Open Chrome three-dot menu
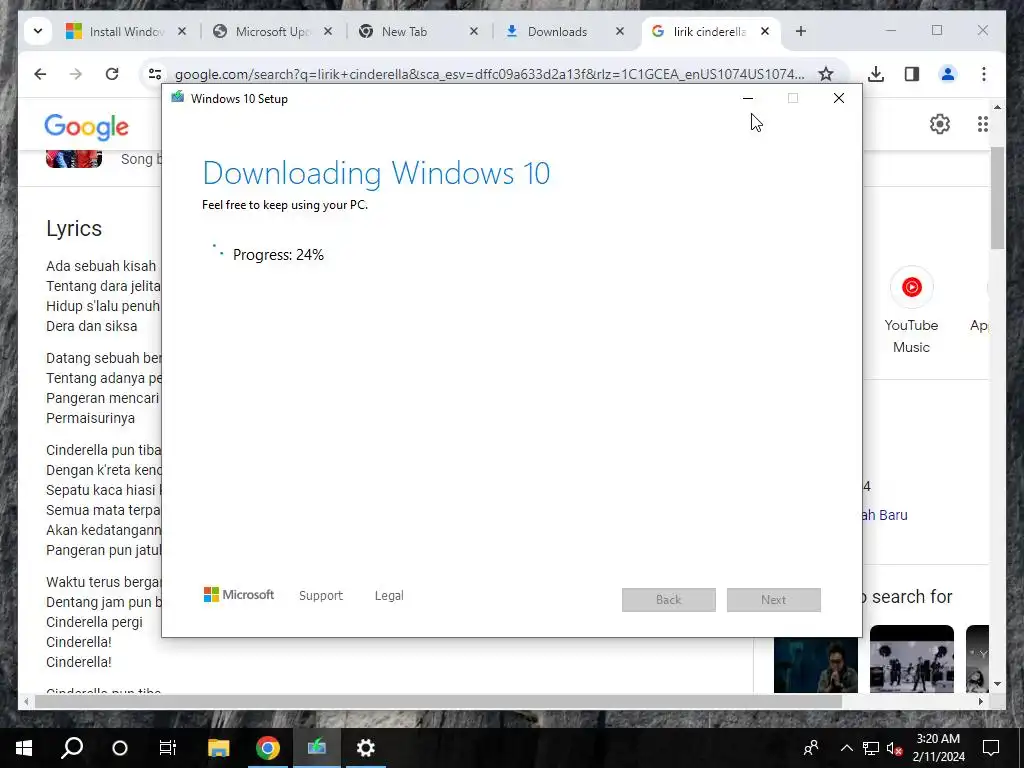 984,74
